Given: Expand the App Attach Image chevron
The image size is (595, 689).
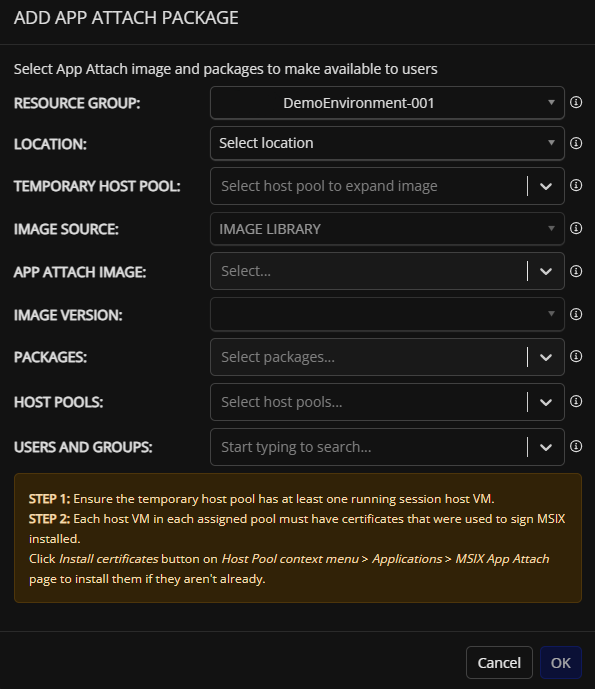Looking at the screenshot, I should (x=546, y=272).
